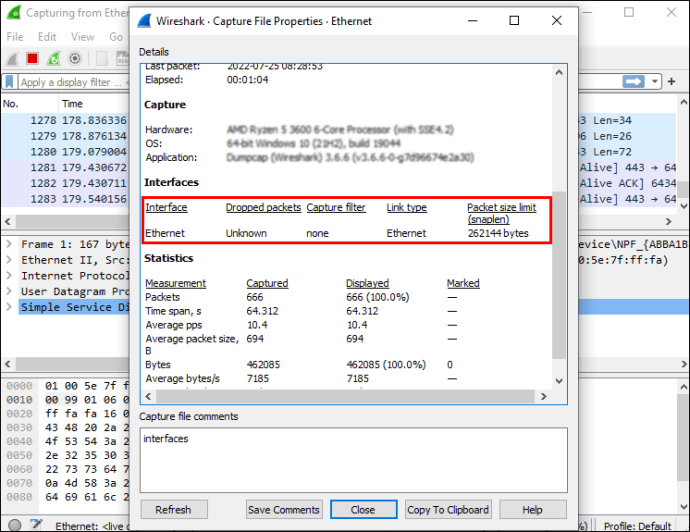This screenshot has height=532, width=690.
Task: Maximize the Capture File Properties dialog
Action: 514,21
